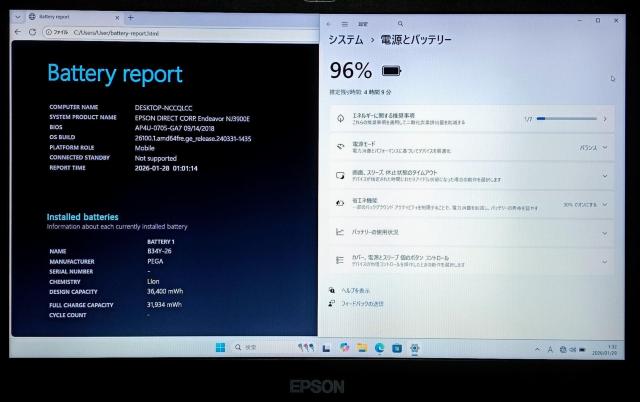Go back in the browser
This screenshot has height=402, width=640.
[18, 32]
